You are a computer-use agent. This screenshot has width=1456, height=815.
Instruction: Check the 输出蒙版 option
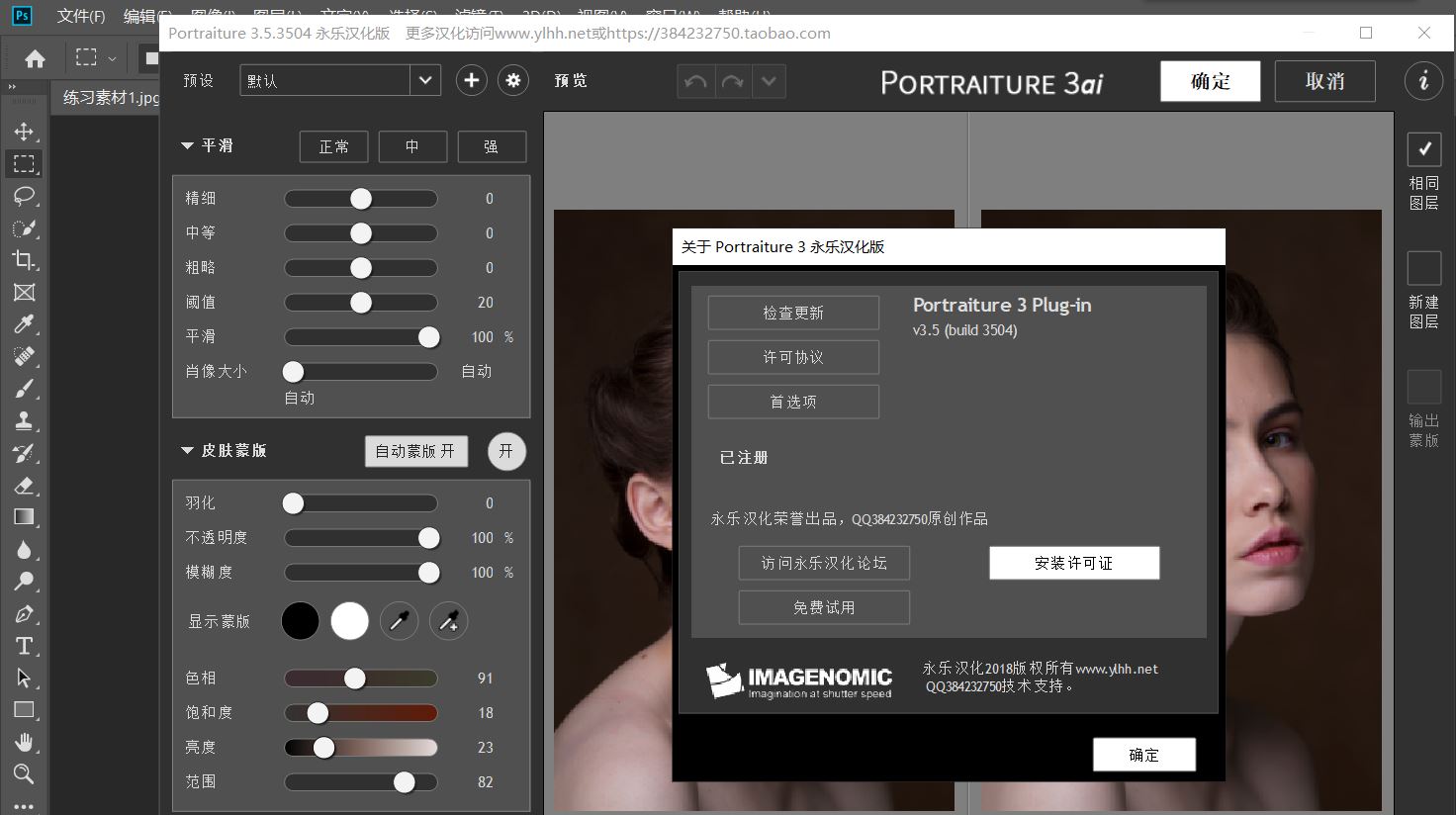click(x=1424, y=387)
